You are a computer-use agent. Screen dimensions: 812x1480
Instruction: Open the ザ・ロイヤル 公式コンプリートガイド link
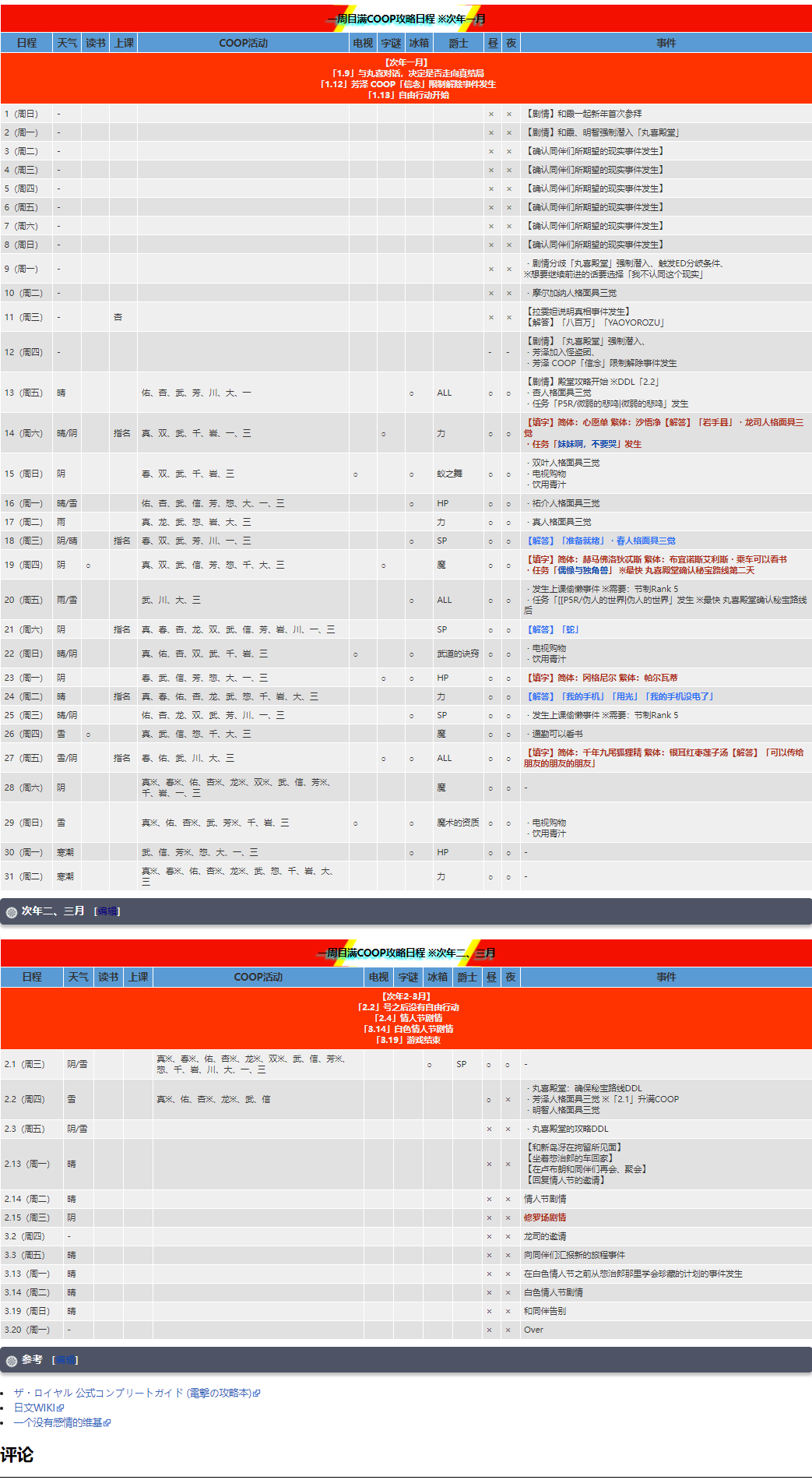click(132, 1393)
